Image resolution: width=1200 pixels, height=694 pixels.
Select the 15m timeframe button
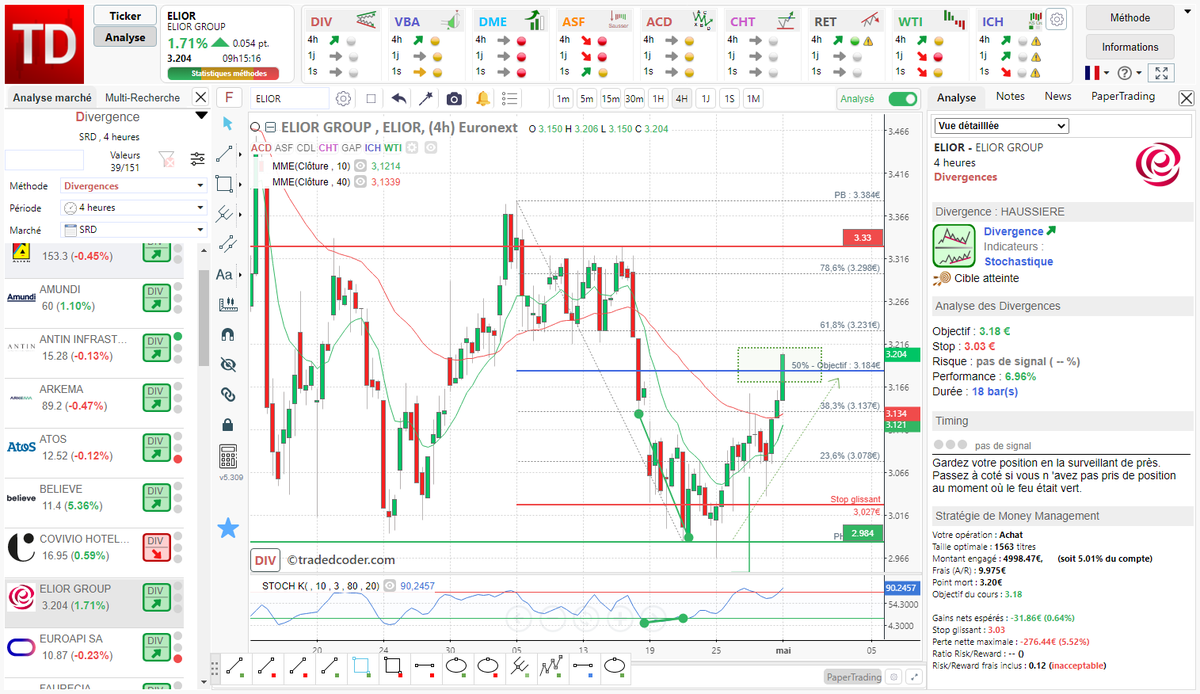point(611,98)
